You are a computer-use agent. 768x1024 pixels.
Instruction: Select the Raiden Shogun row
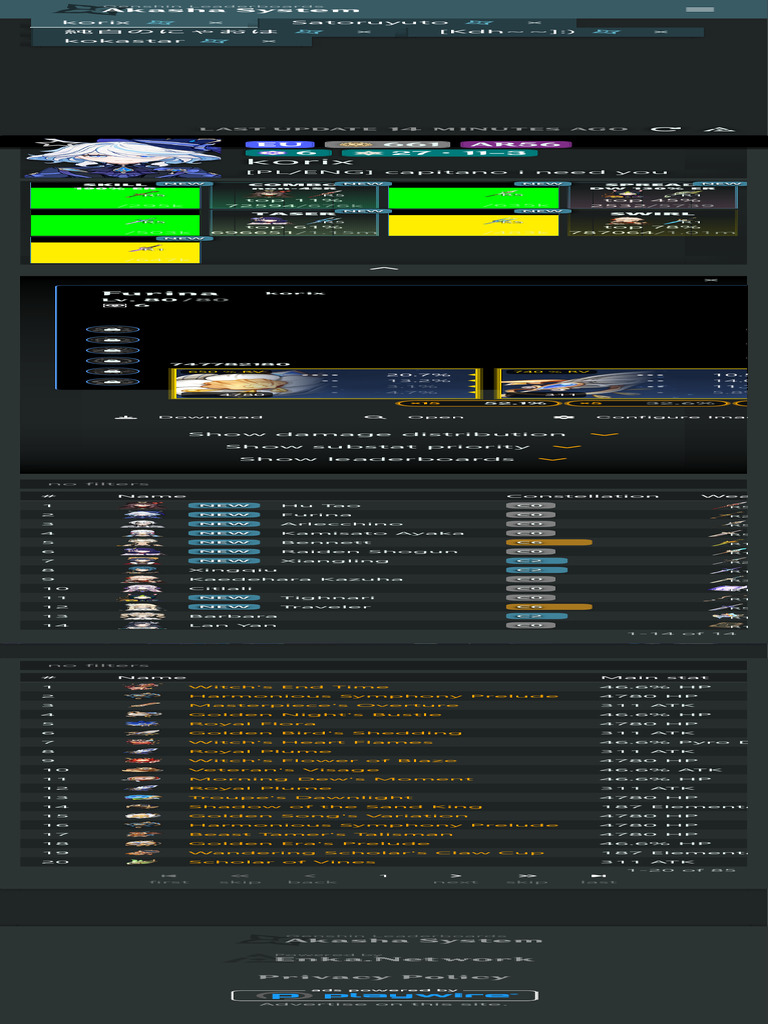383,551
